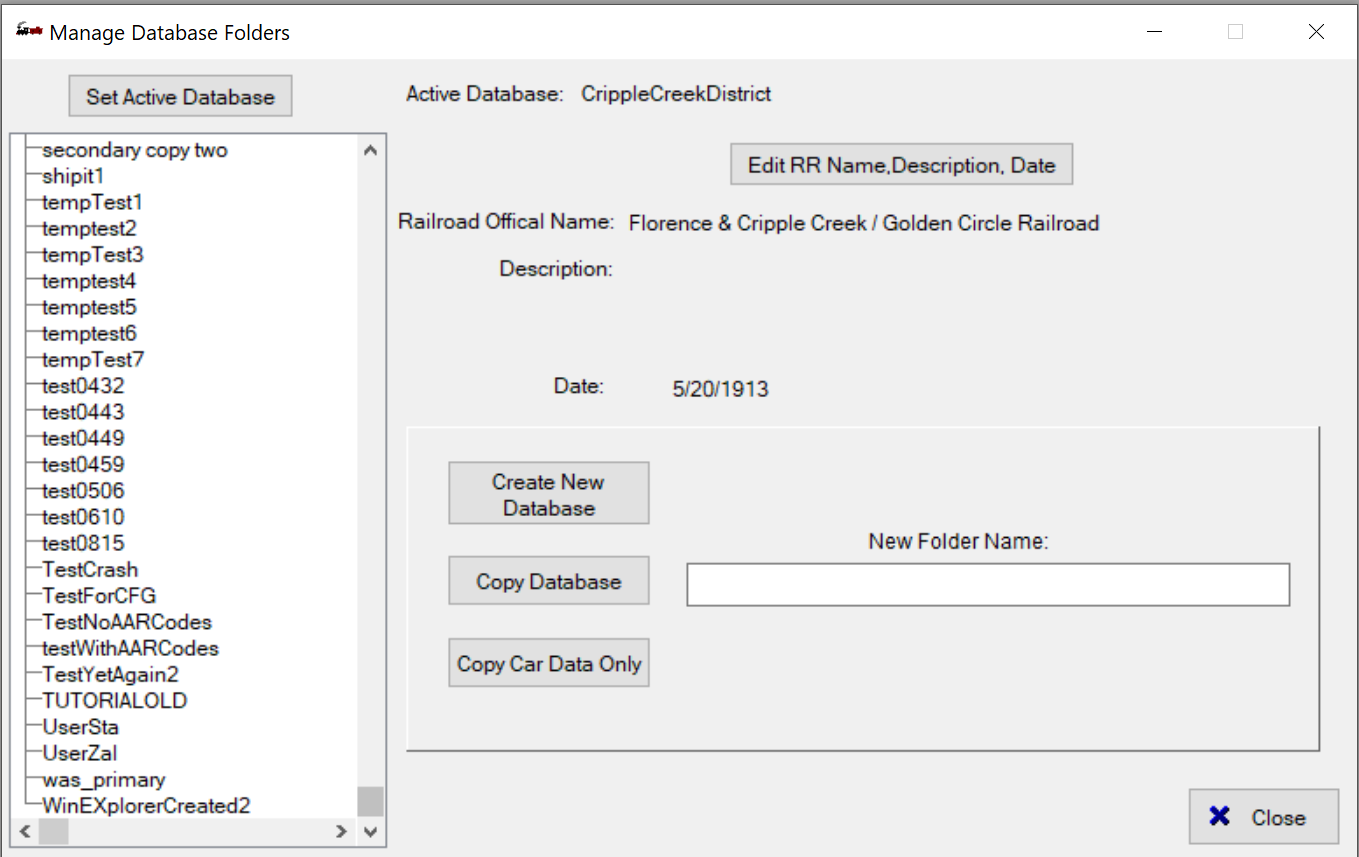Select tempTest1 in the folder tree

92,202
